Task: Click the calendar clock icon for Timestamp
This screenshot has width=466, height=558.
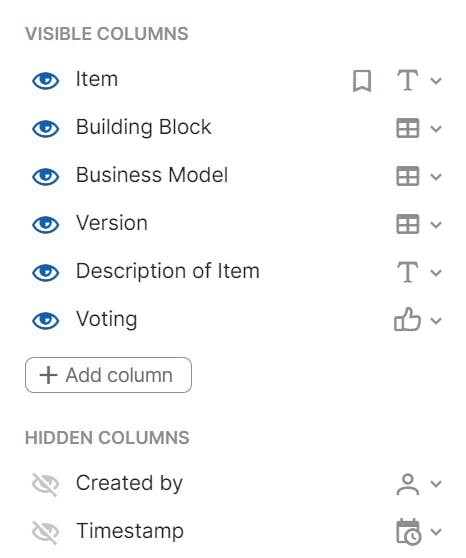Action: coord(408,532)
